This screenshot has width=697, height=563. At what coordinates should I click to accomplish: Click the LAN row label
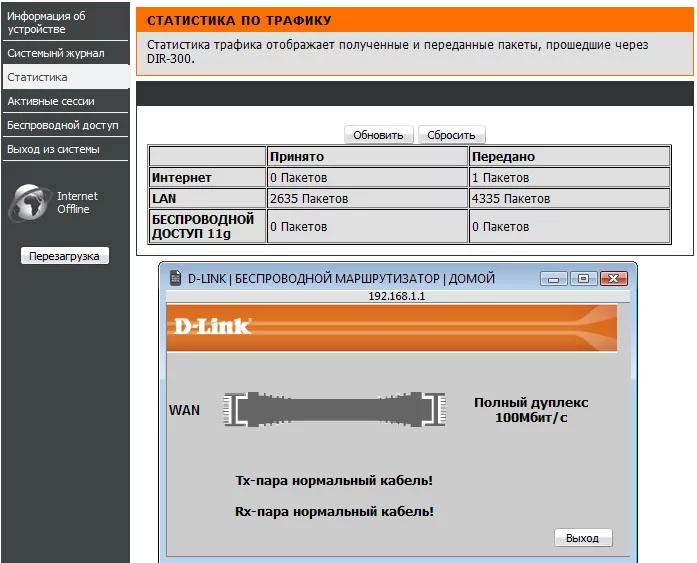(x=207, y=198)
